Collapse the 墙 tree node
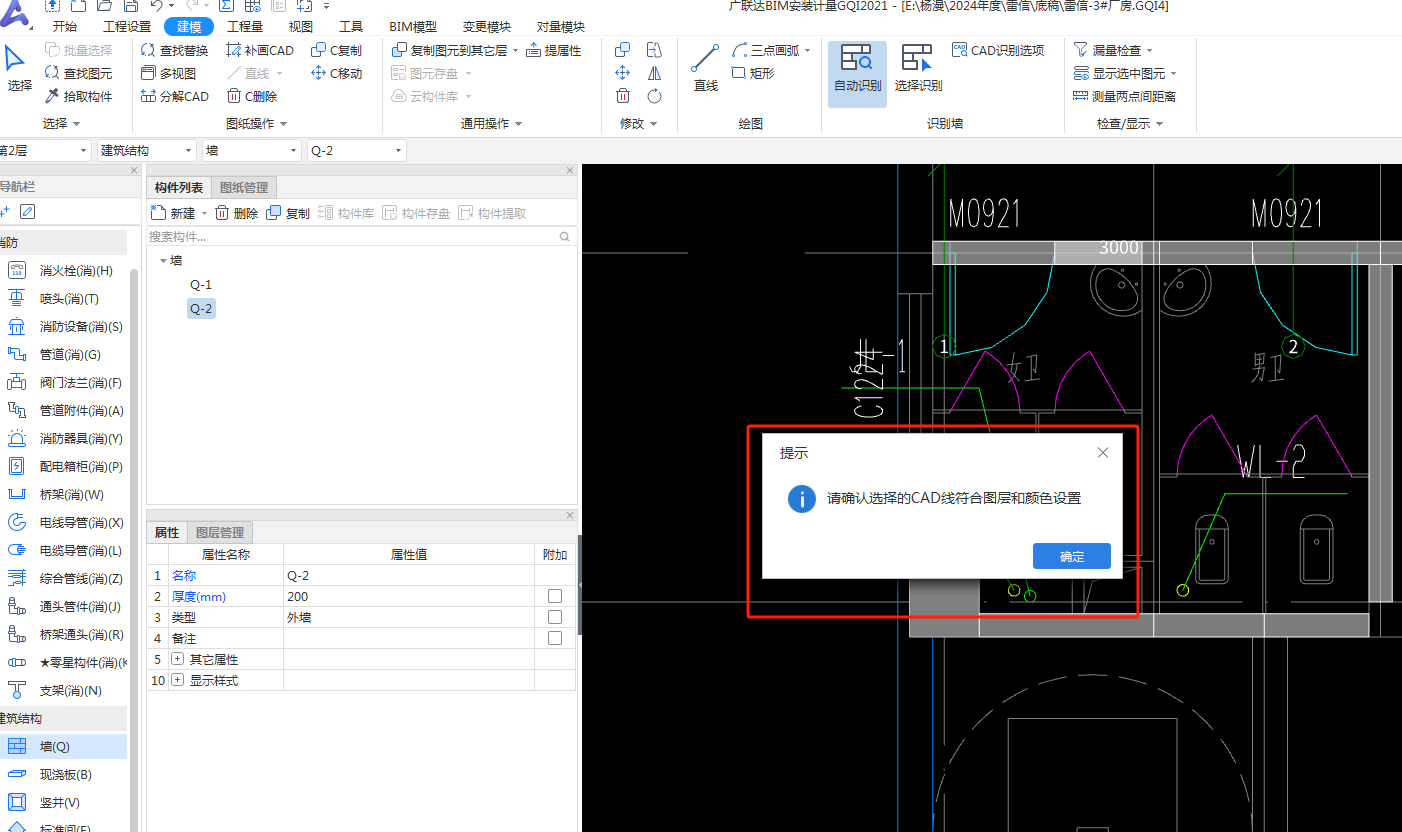The width and height of the screenshot is (1402, 832). (x=163, y=260)
